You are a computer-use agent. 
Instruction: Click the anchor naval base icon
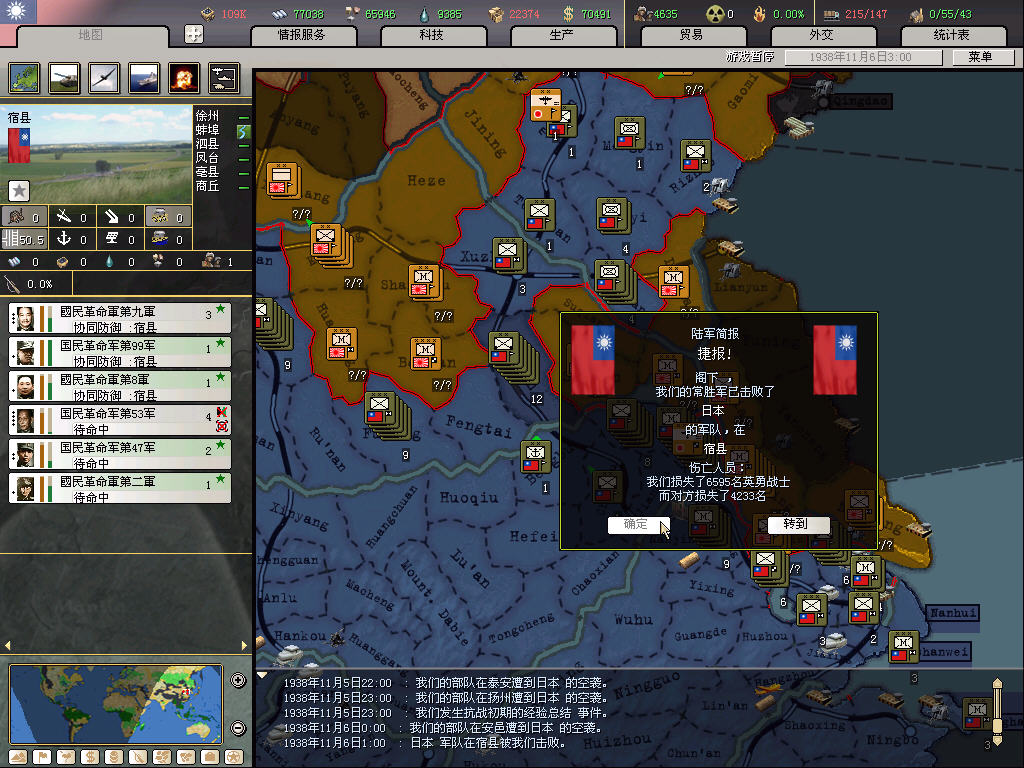pos(63,238)
